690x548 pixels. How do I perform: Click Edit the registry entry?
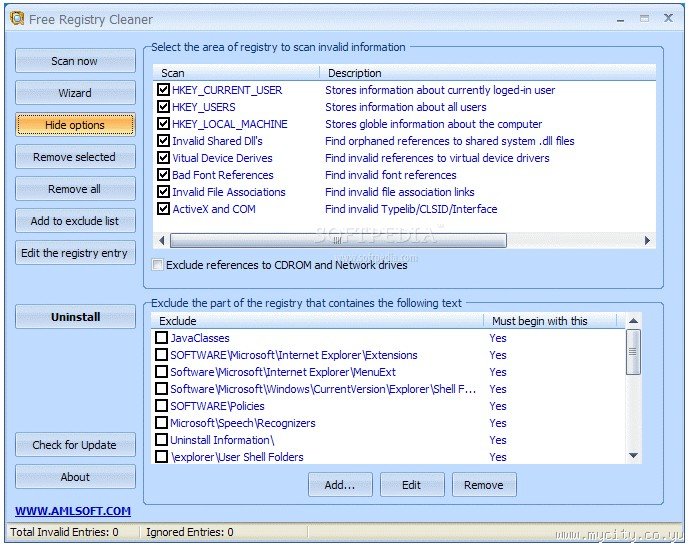(75, 253)
